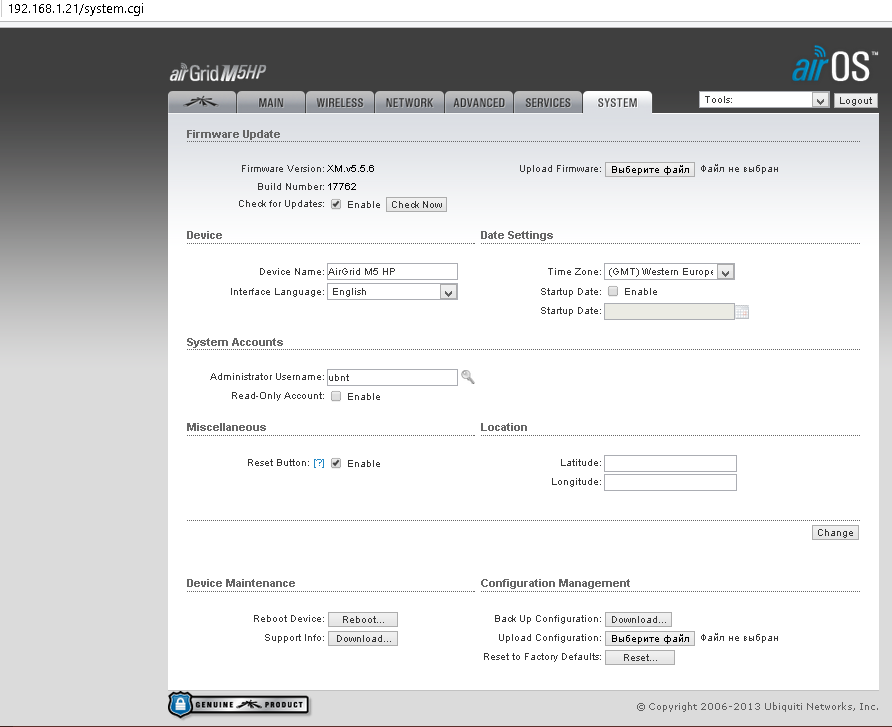Click the Longitude input field
This screenshot has height=727, width=892.
coord(670,482)
